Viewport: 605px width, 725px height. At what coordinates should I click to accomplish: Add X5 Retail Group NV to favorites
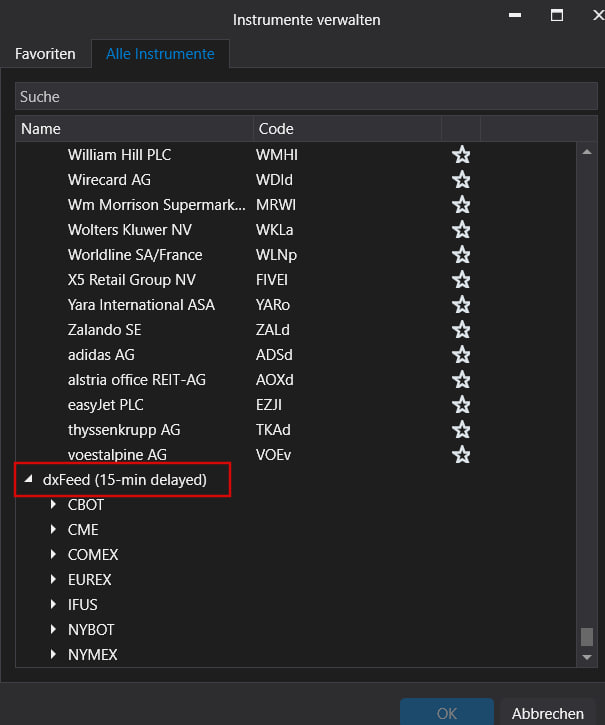(461, 280)
